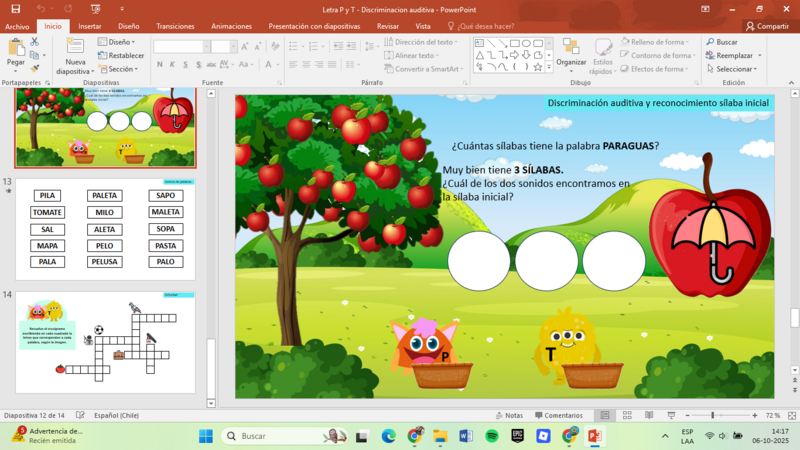The height and width of the screenshot is (450, 800).
Task: Select the triangle shape in shapes gallery
Action: point(480,55)
